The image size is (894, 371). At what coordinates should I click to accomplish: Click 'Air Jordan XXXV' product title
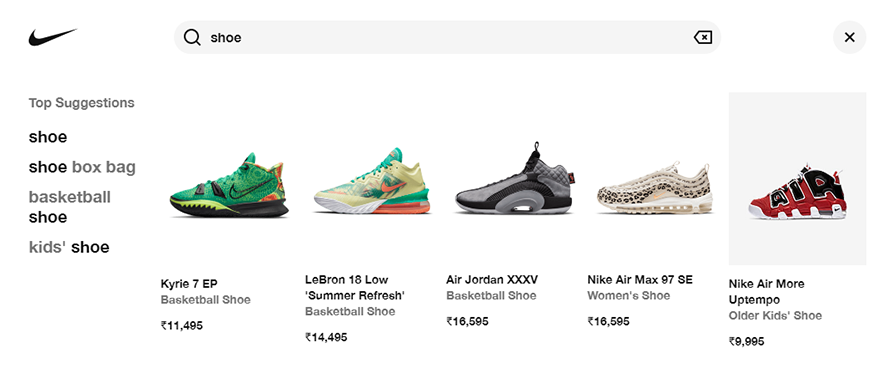492,280
